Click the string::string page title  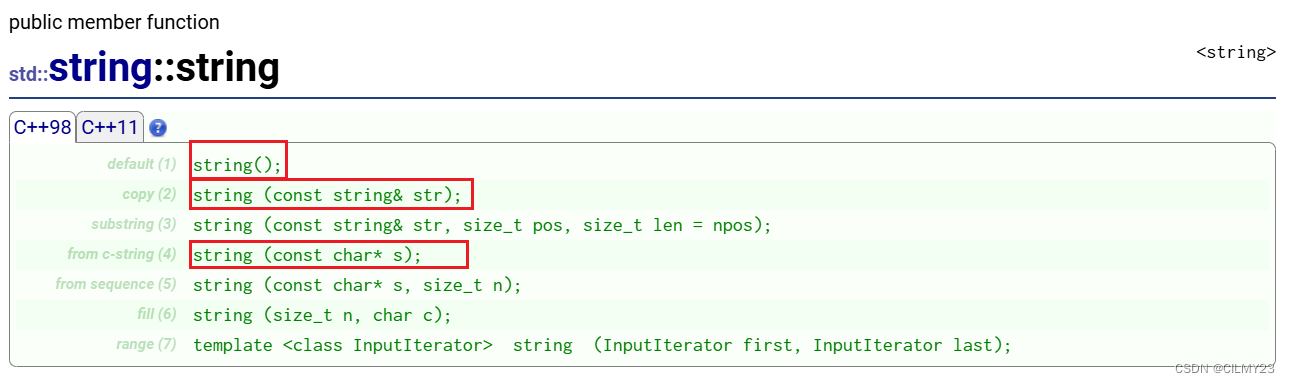click(x=164, y=68)
